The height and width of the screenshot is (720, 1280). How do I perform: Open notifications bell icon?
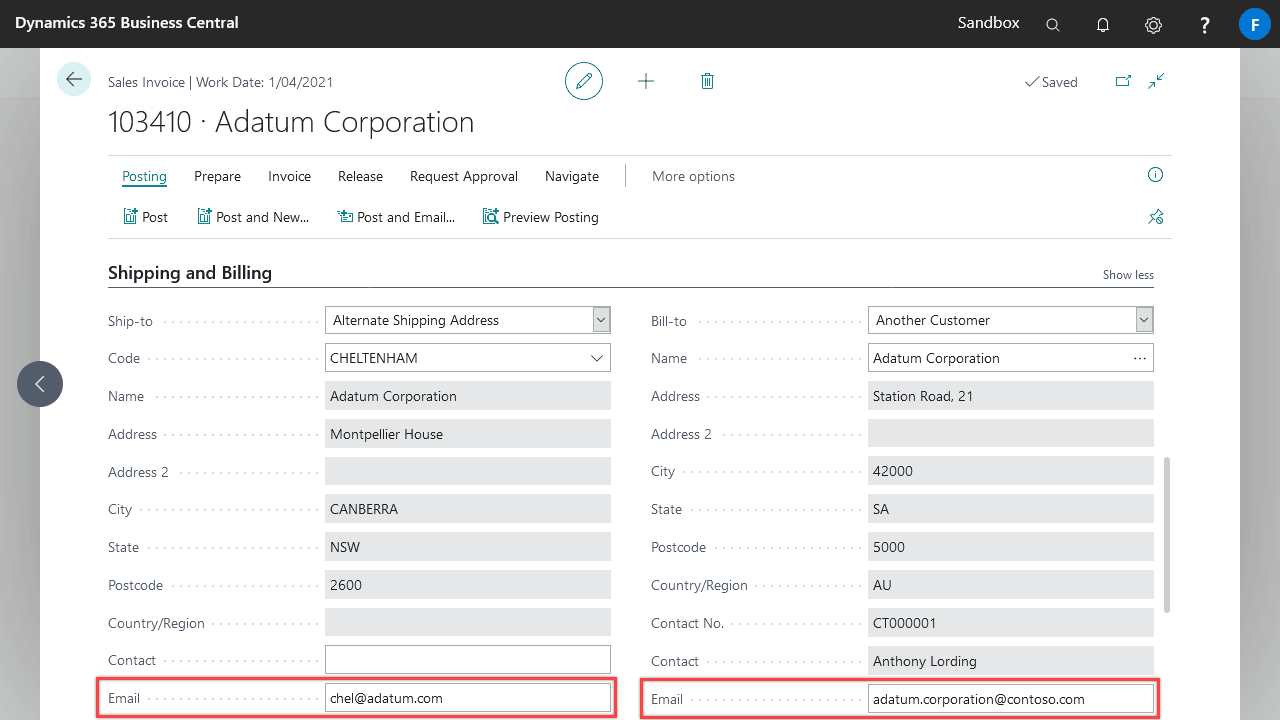pos(1103,25)
